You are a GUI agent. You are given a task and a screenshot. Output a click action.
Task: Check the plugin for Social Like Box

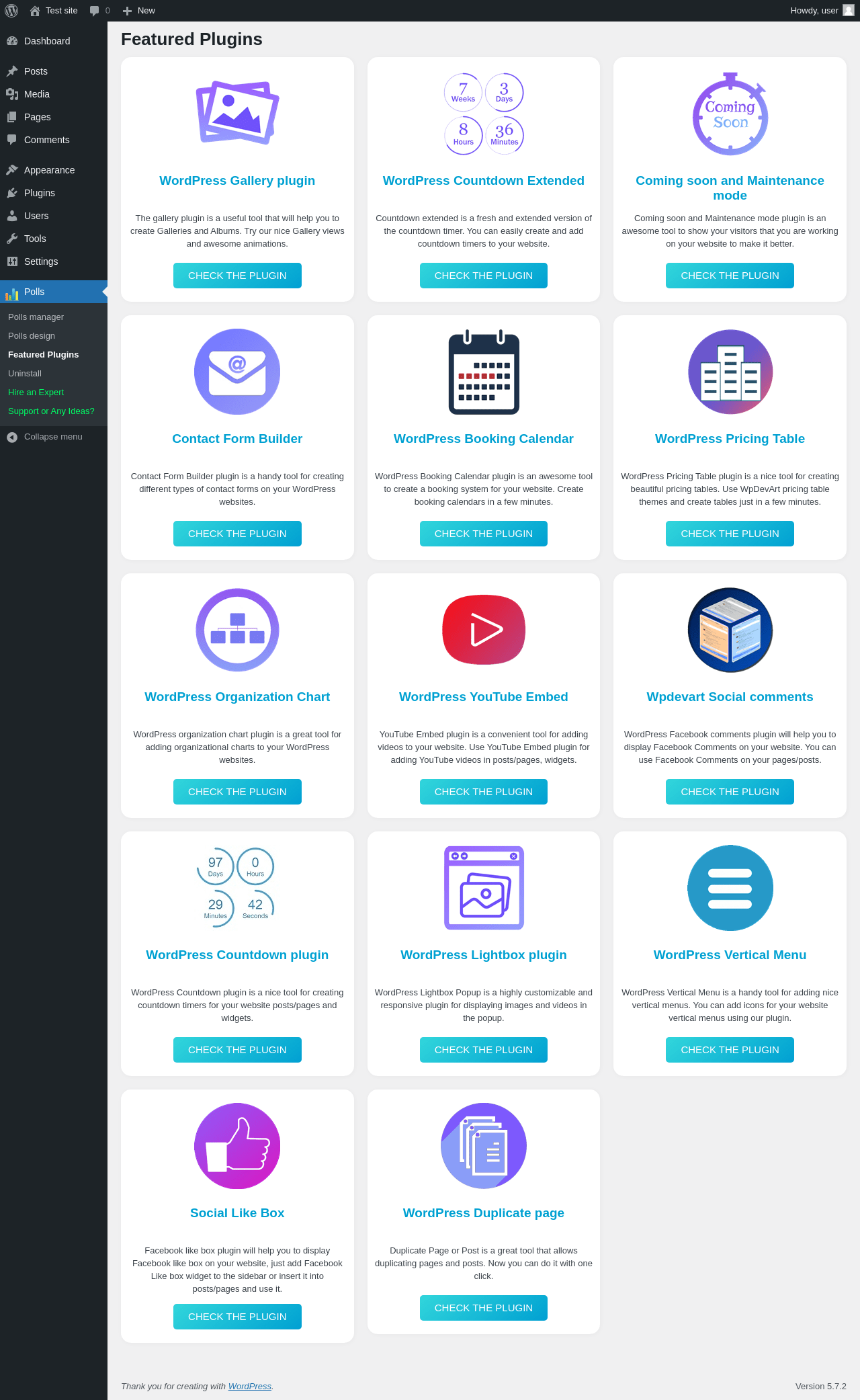tap(237, 1317)
